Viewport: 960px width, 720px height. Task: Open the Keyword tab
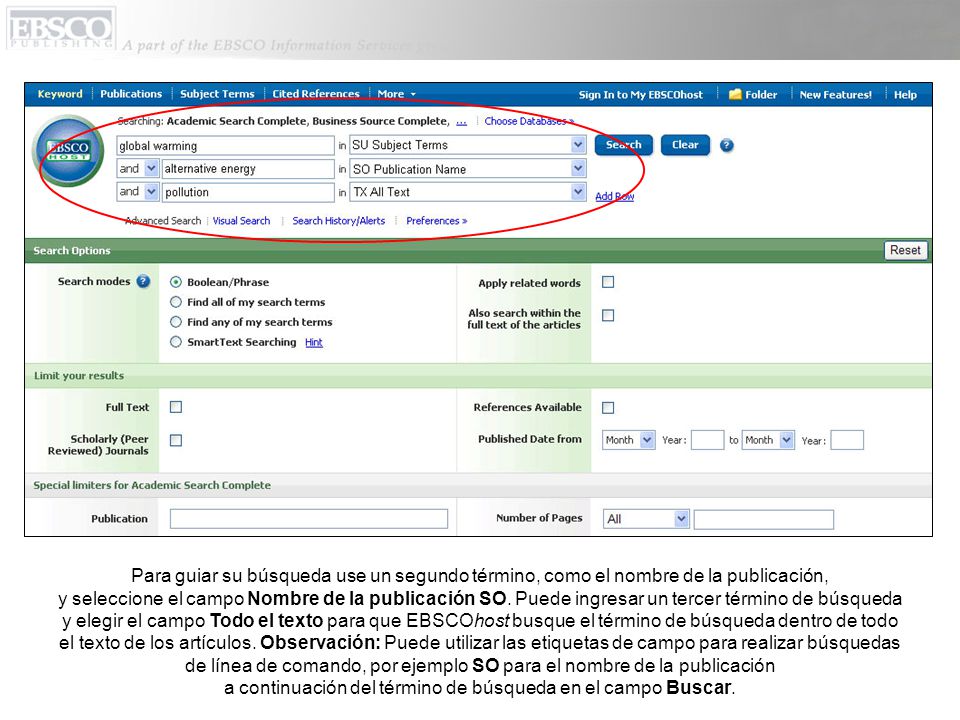(60, 94)
